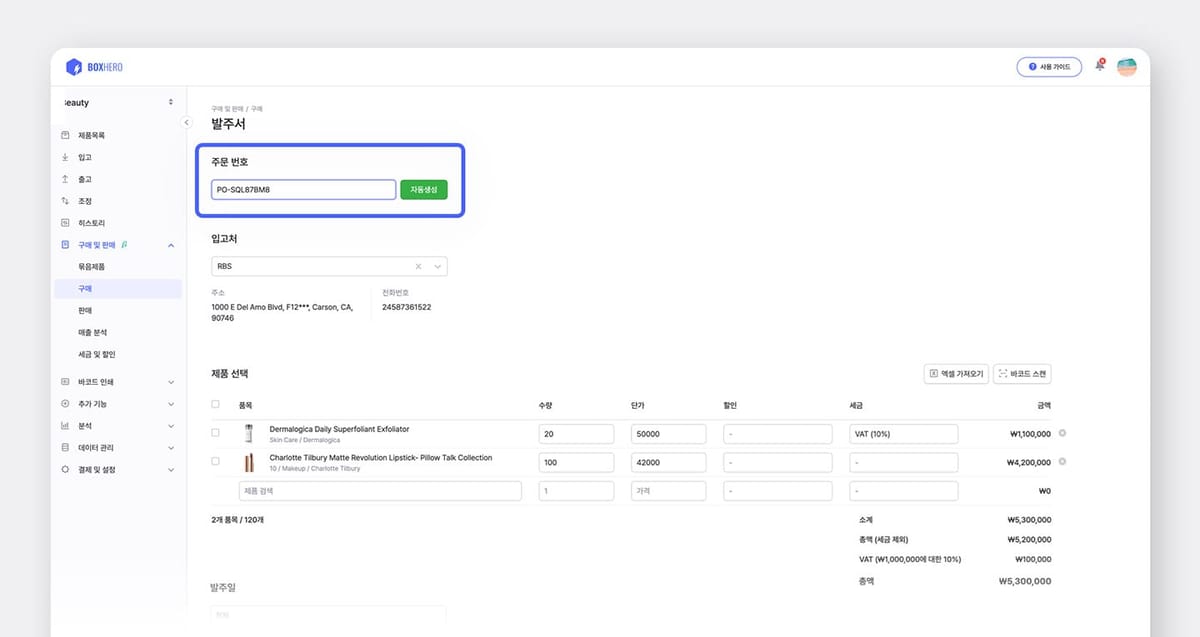Collapse the sidebar with arrow button

coord(186,122)
